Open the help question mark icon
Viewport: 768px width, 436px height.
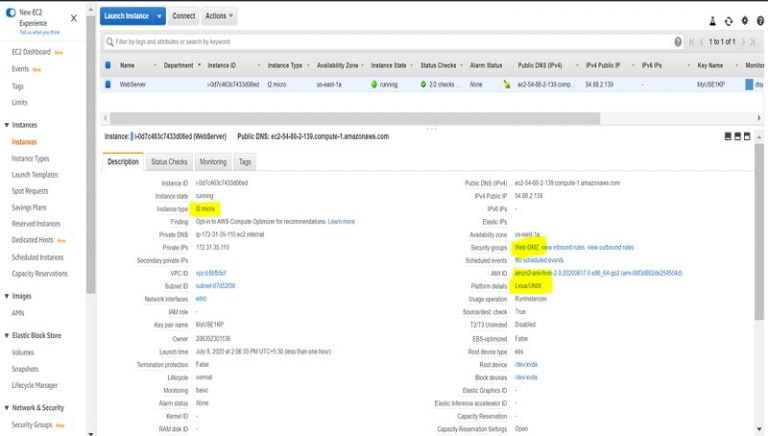[760, 21]
